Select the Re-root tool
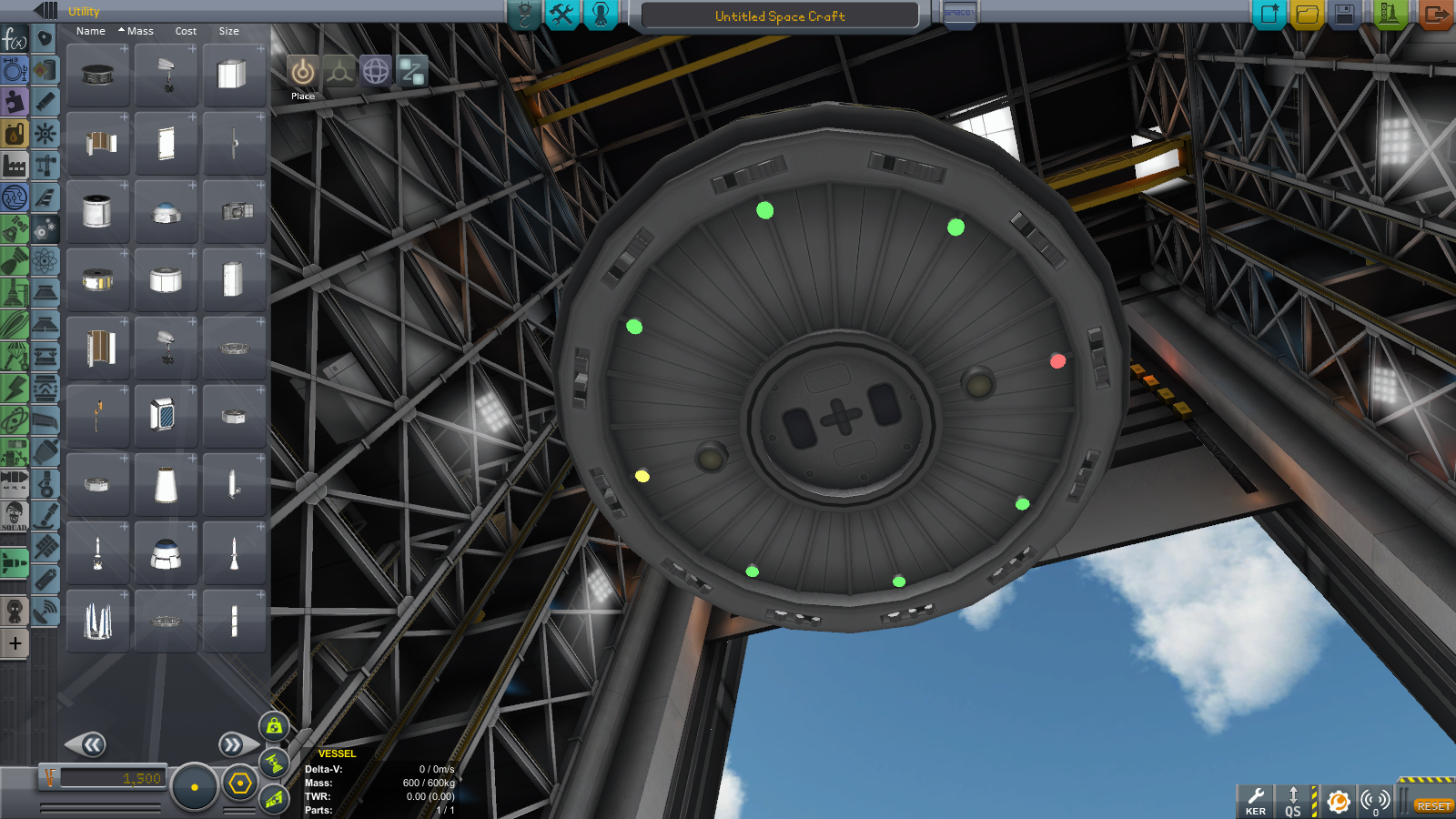Screen dimensions: 1456x819 (412, 71)
